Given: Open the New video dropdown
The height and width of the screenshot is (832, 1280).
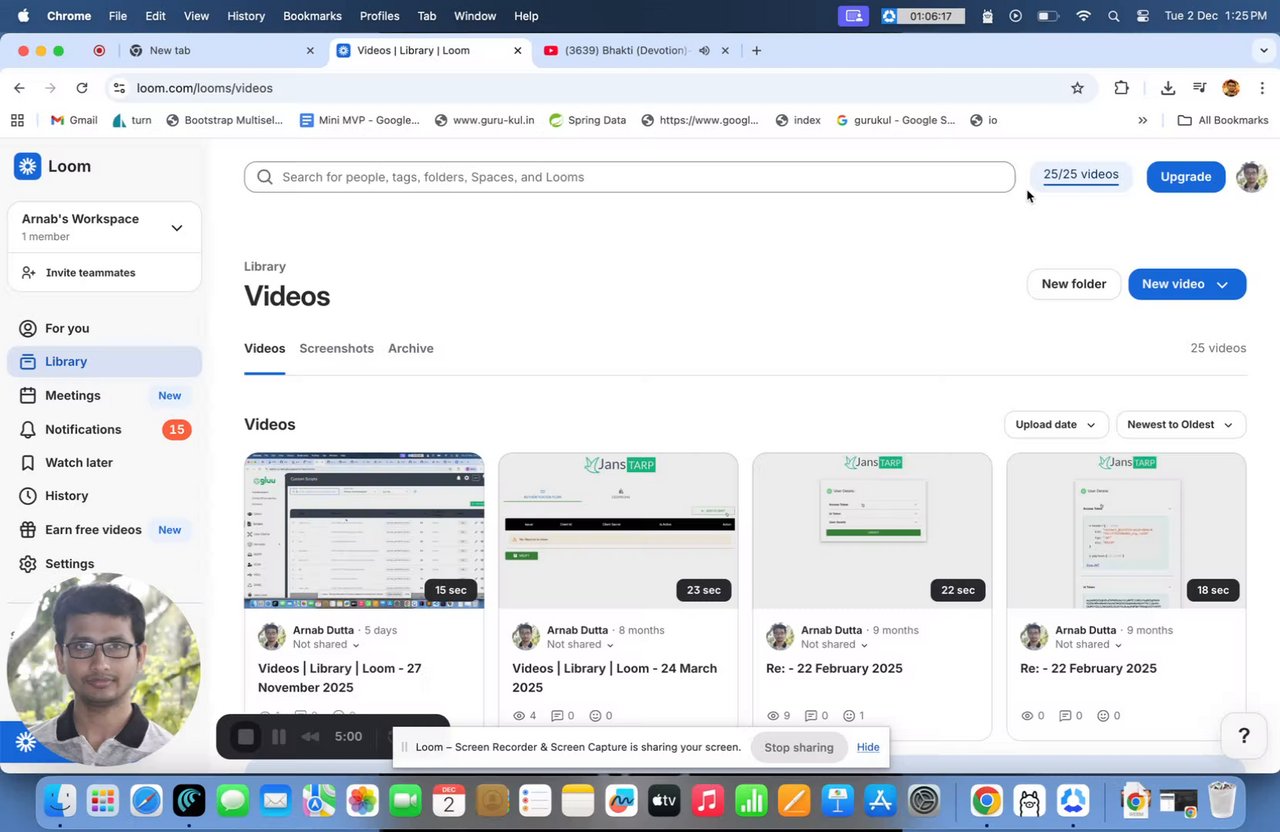Looking at the screenshot, I should [x=1186, y=284].
